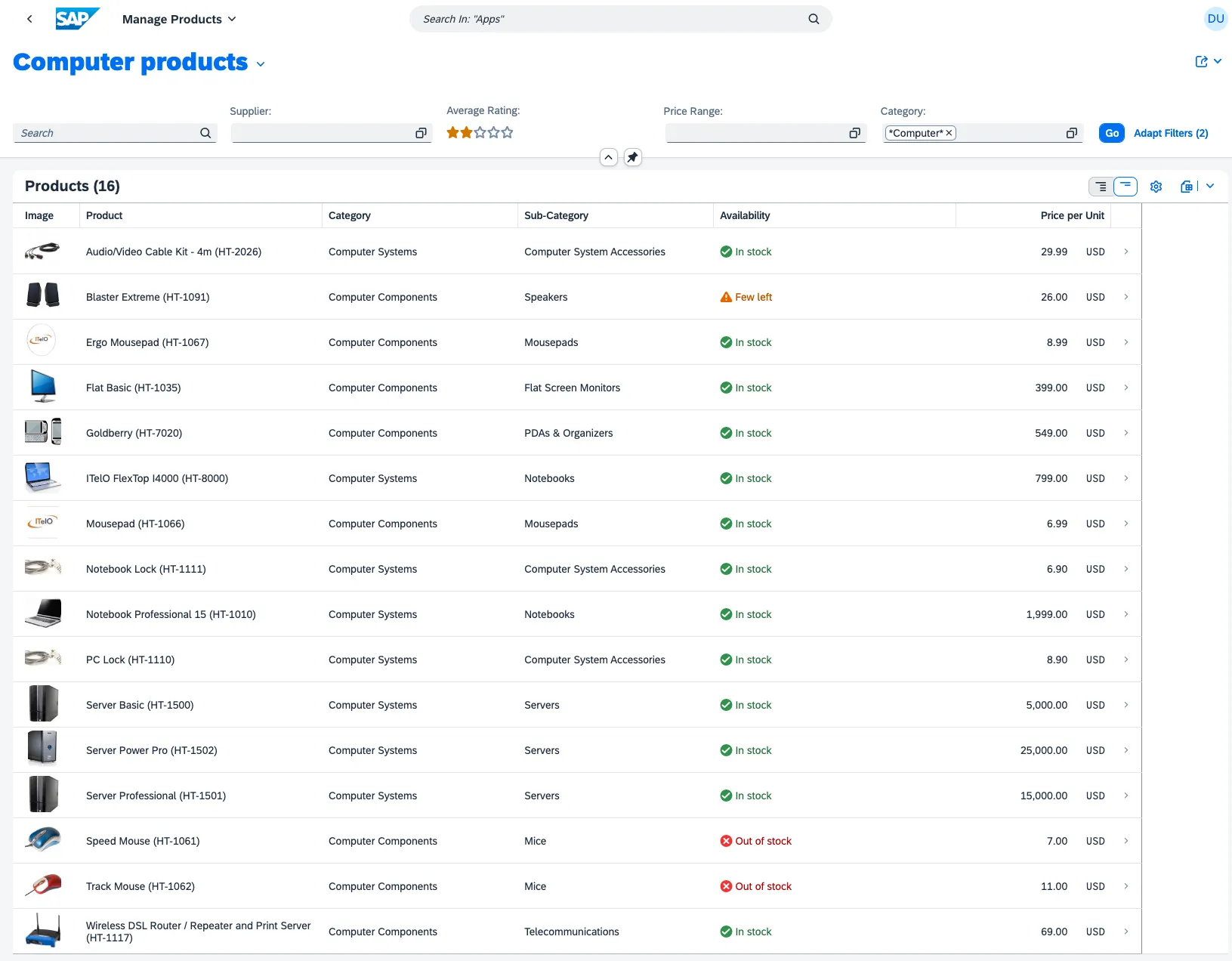The height and width of the screenshot is (961, 1232).
Task: Collapse the filter header
Action: tap(609, 157)
